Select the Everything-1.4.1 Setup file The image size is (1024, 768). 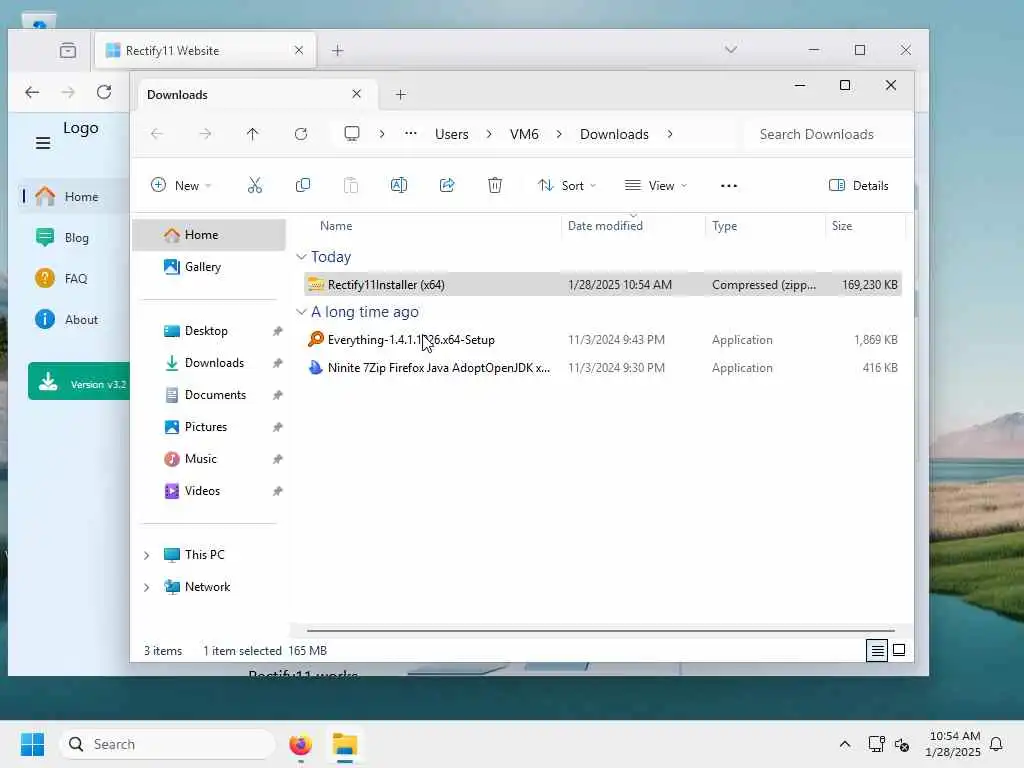pos(603,340)
